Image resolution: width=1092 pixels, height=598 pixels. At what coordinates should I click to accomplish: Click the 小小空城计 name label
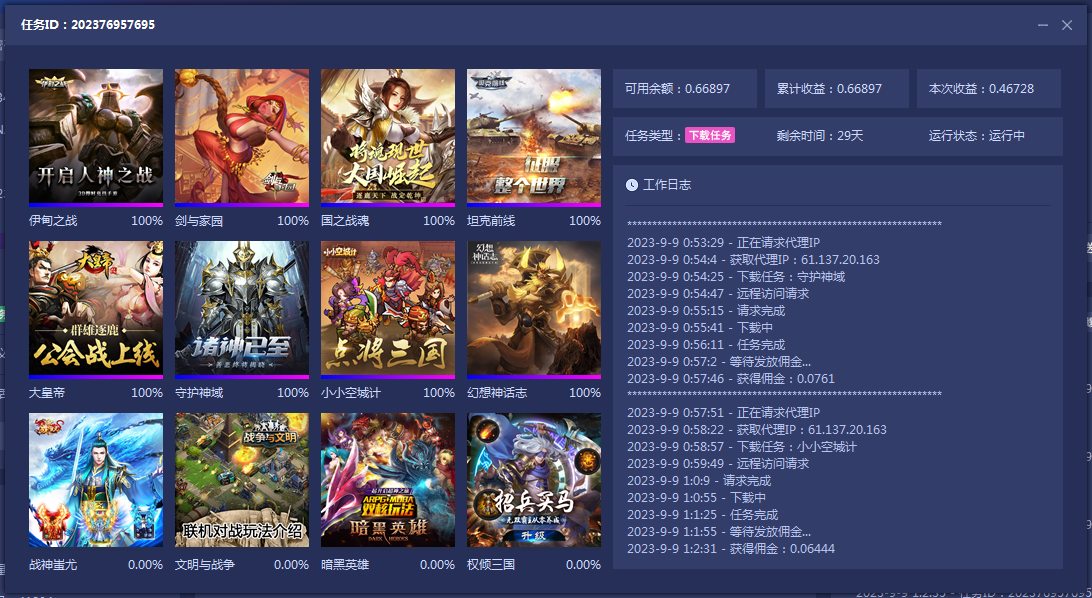[351, 393]
